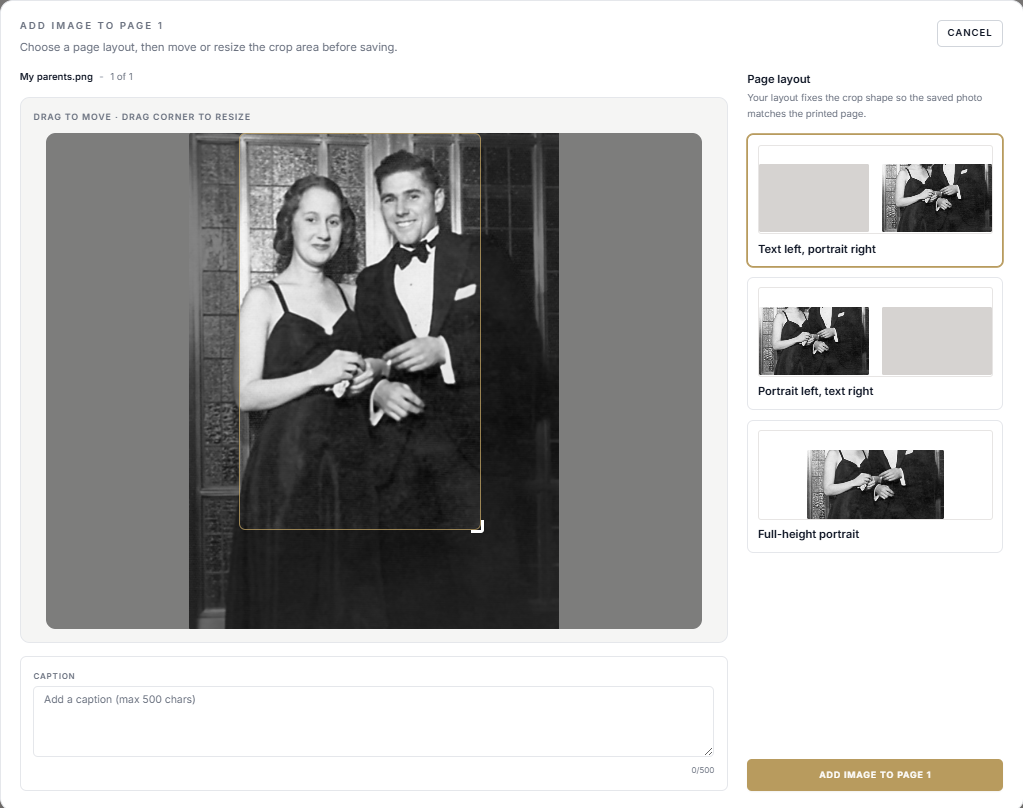The image size is (1023, 808).
Task: Click the 1 of 1 image counter
Action: tap(121, 76)
